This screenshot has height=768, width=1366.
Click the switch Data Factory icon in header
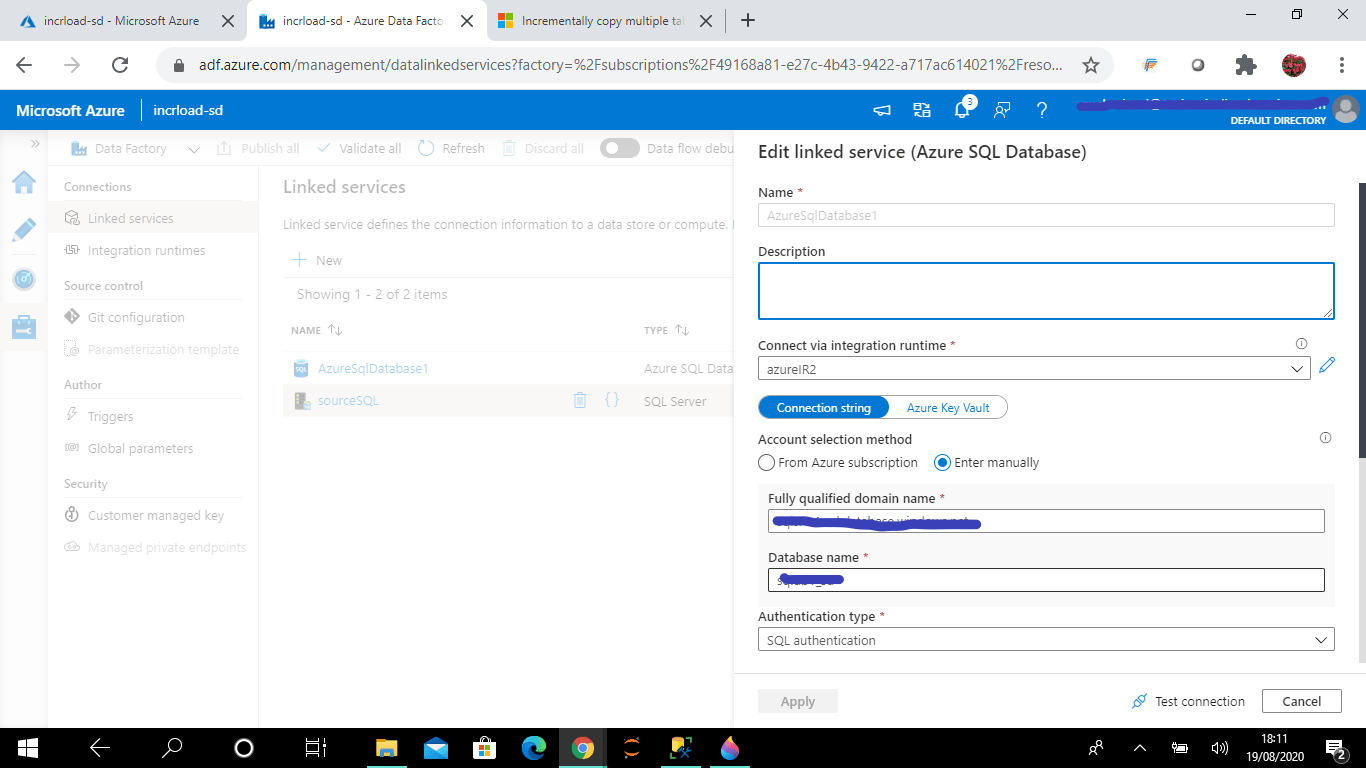tap(922, 110)
